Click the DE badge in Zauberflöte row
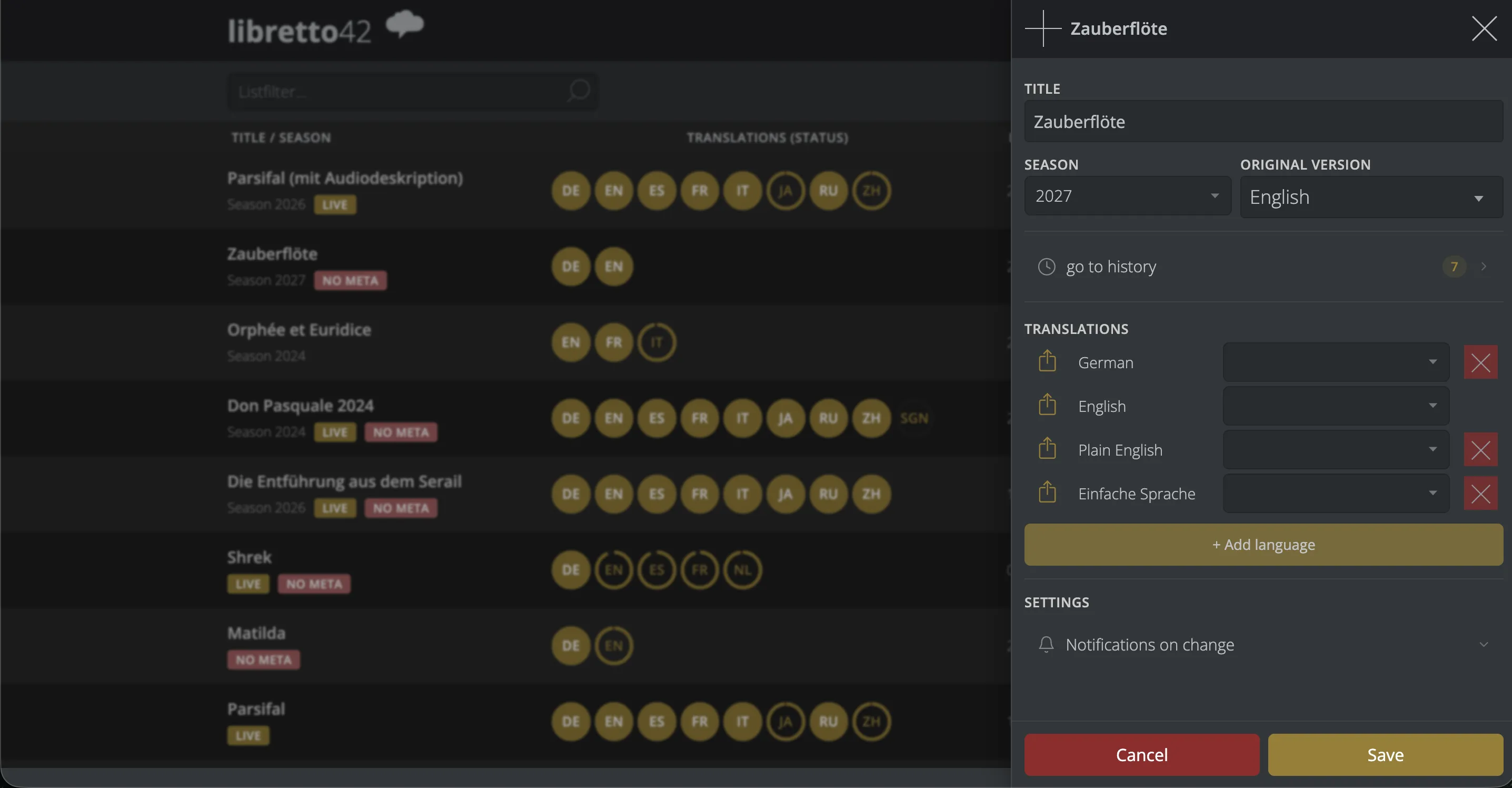Viewport: 1512px width, 788px height. click(x=571, y=267)
